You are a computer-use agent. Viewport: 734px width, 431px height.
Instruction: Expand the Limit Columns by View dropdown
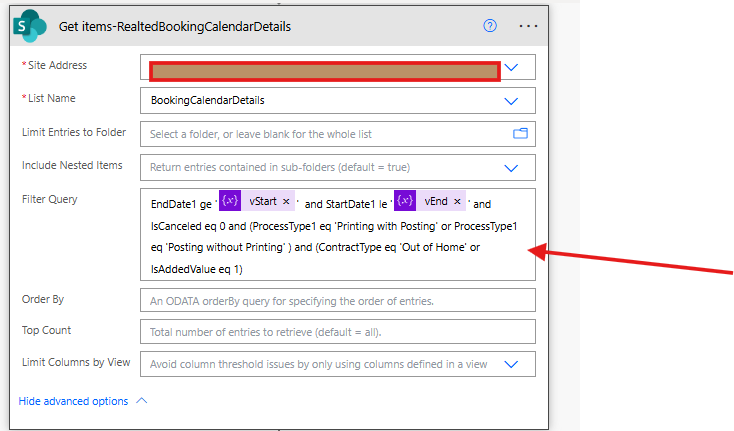coord(511,364)
